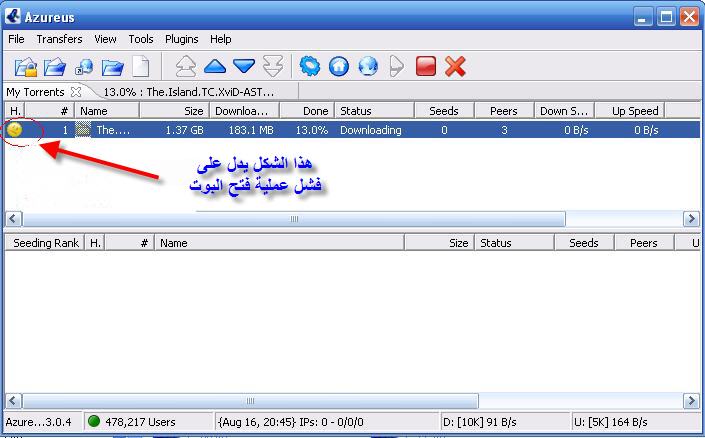Sort upper table by Status column
705x438 pixels.
tap(374, 111)
